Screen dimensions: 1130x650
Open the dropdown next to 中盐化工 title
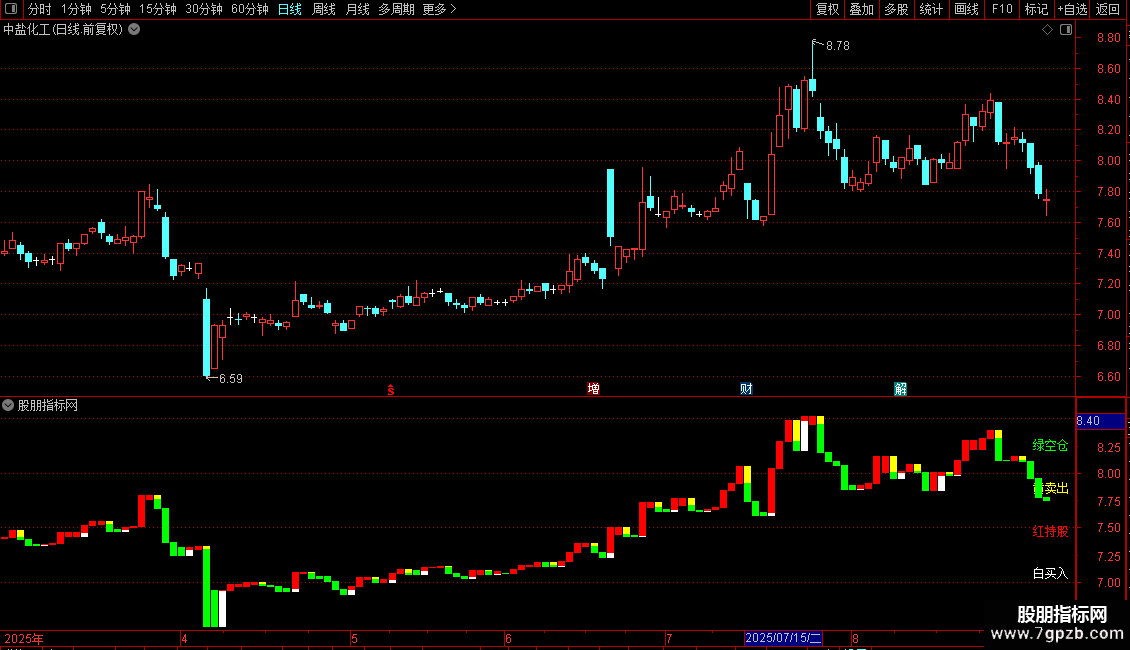pos(134,30)
